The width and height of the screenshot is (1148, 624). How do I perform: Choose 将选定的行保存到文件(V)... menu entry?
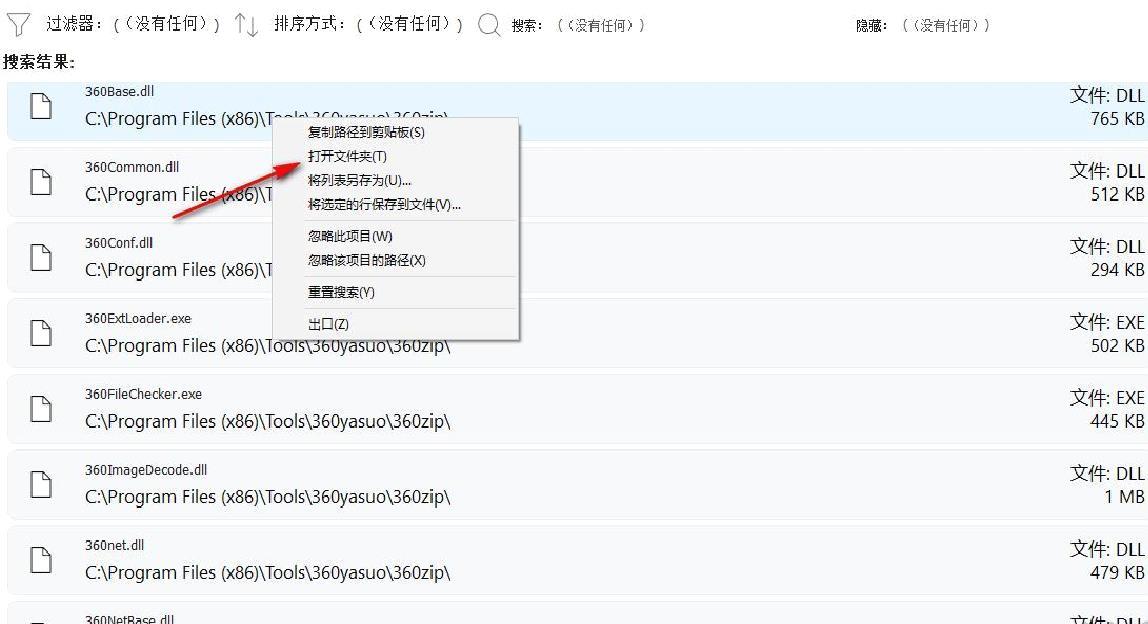tap(384, 204)
